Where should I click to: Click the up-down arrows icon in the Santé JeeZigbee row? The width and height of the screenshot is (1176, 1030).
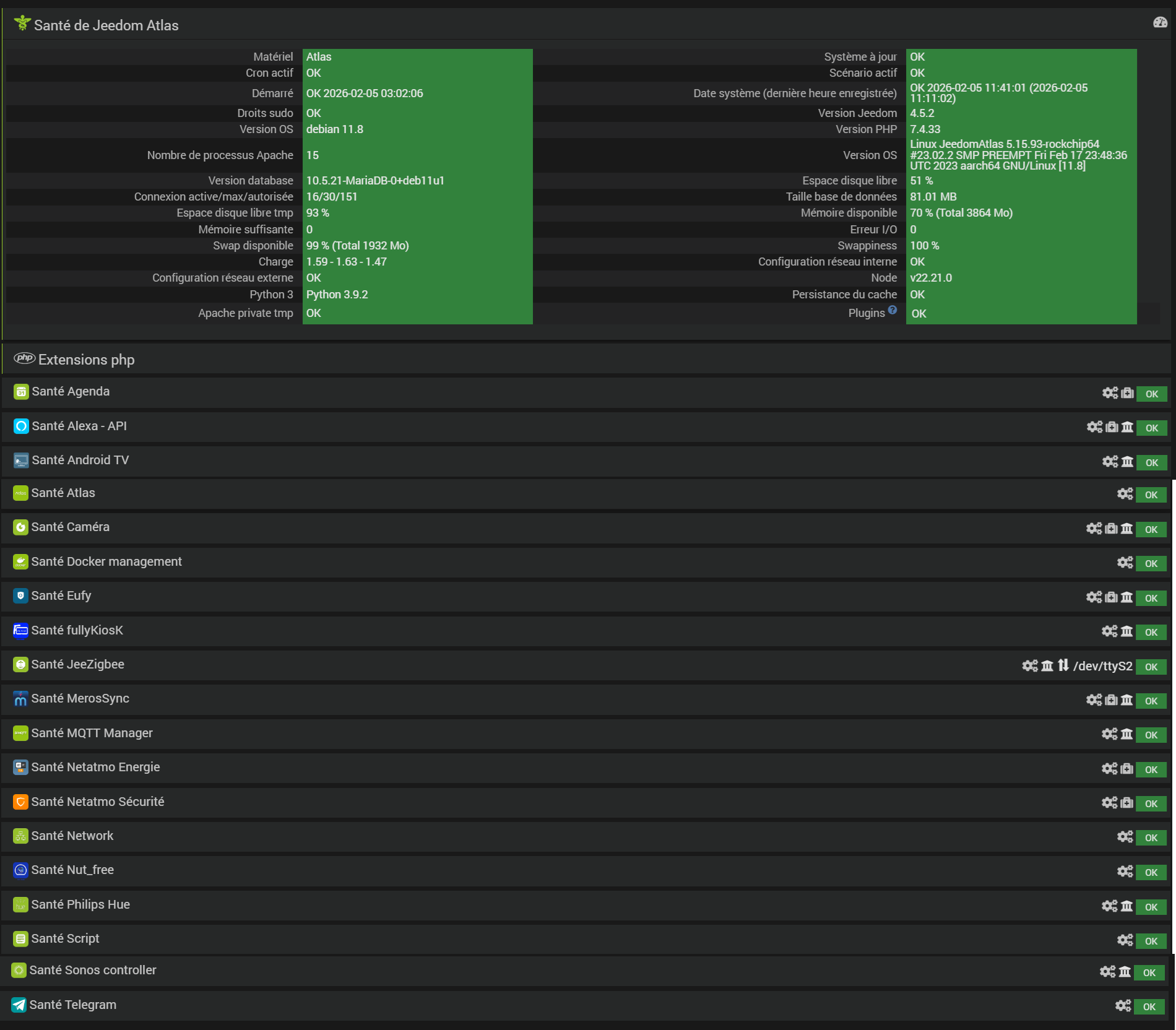(x=1063, y=665)
